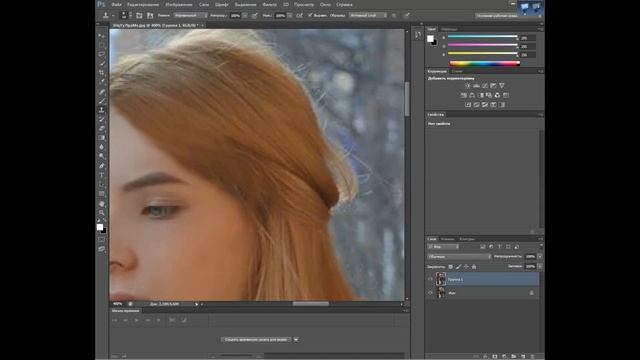Select the Brush tool
The height and width of the screenshot is (360, 640).
point(101,100)
